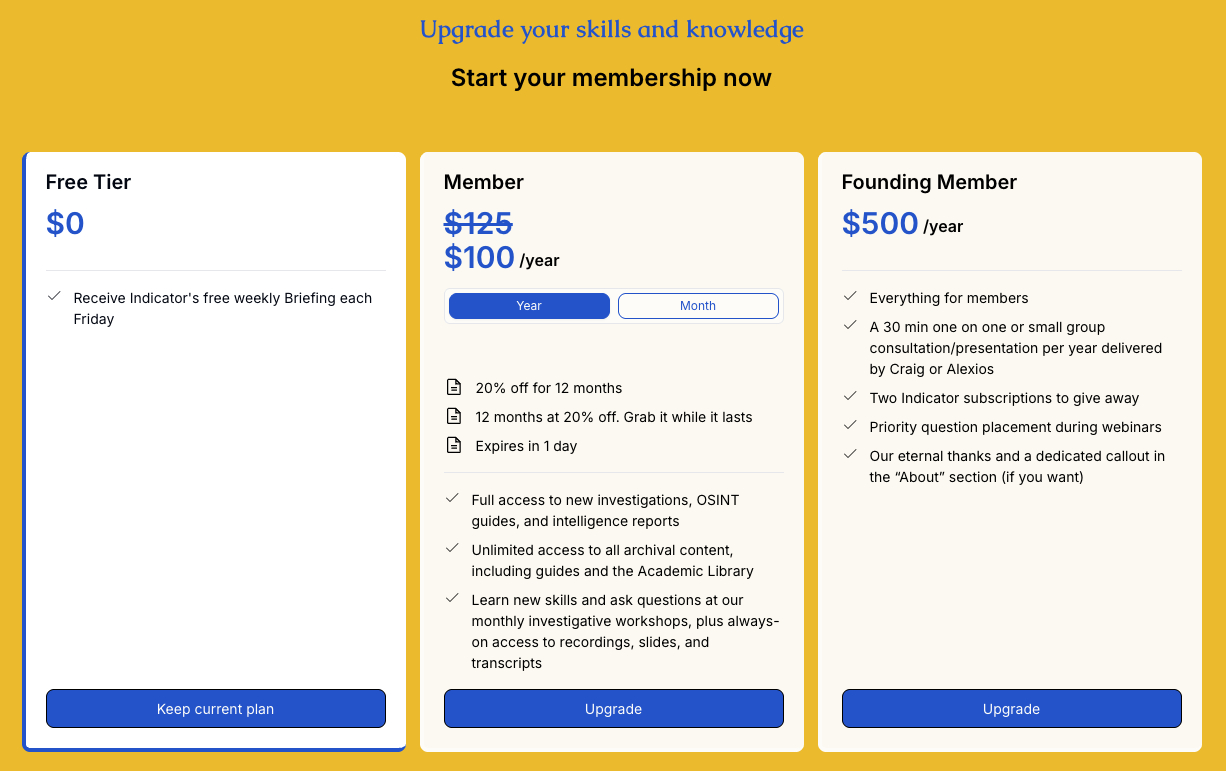Click the Free Tier plan heading
The width and height of the screenshot is (1226, 771).
tap(88, 182)
